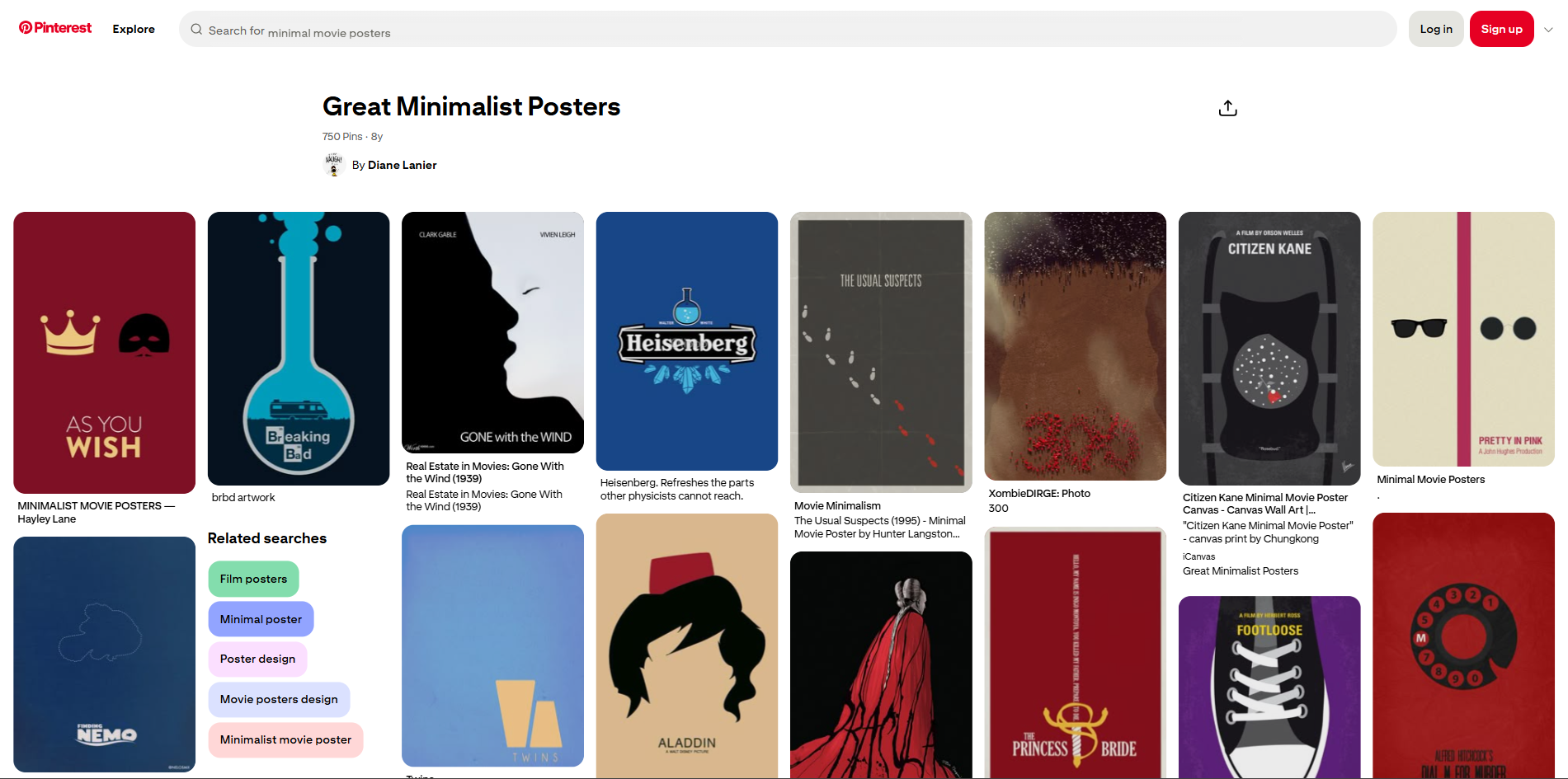Open the AS YOU WISH Princess Bride pin

pos(104,350)
